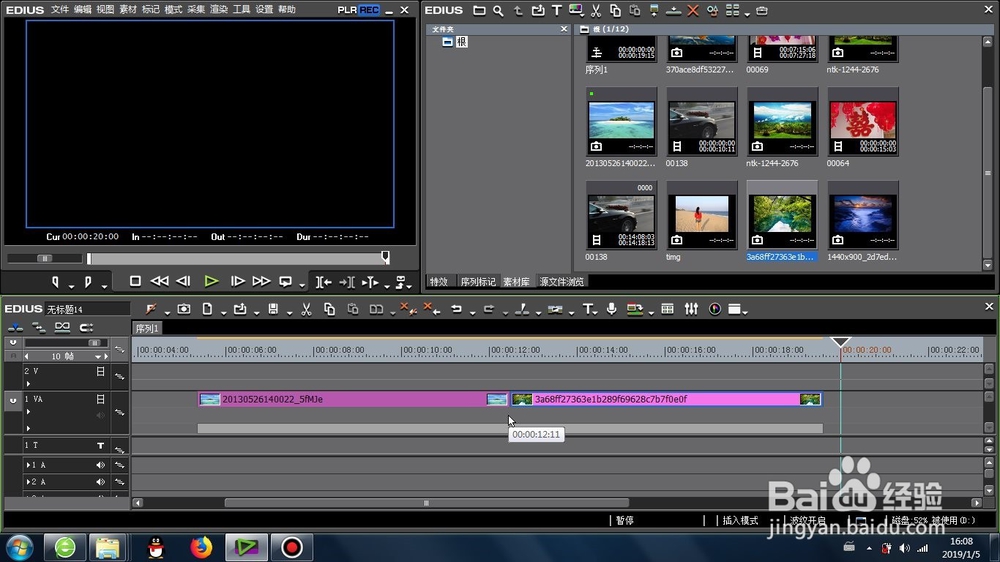This screenshot has width=1000, height=562.
Task: Step back one frame in the player
Action: tap(184, 281)
